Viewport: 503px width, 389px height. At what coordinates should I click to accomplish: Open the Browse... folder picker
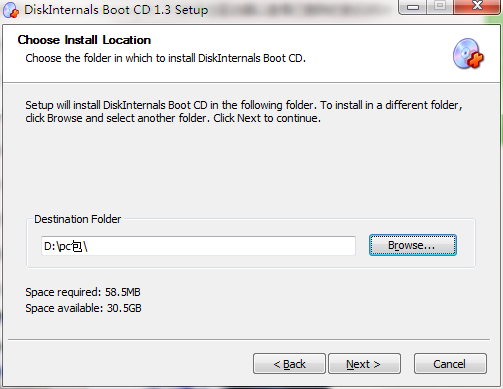[413, 245]
